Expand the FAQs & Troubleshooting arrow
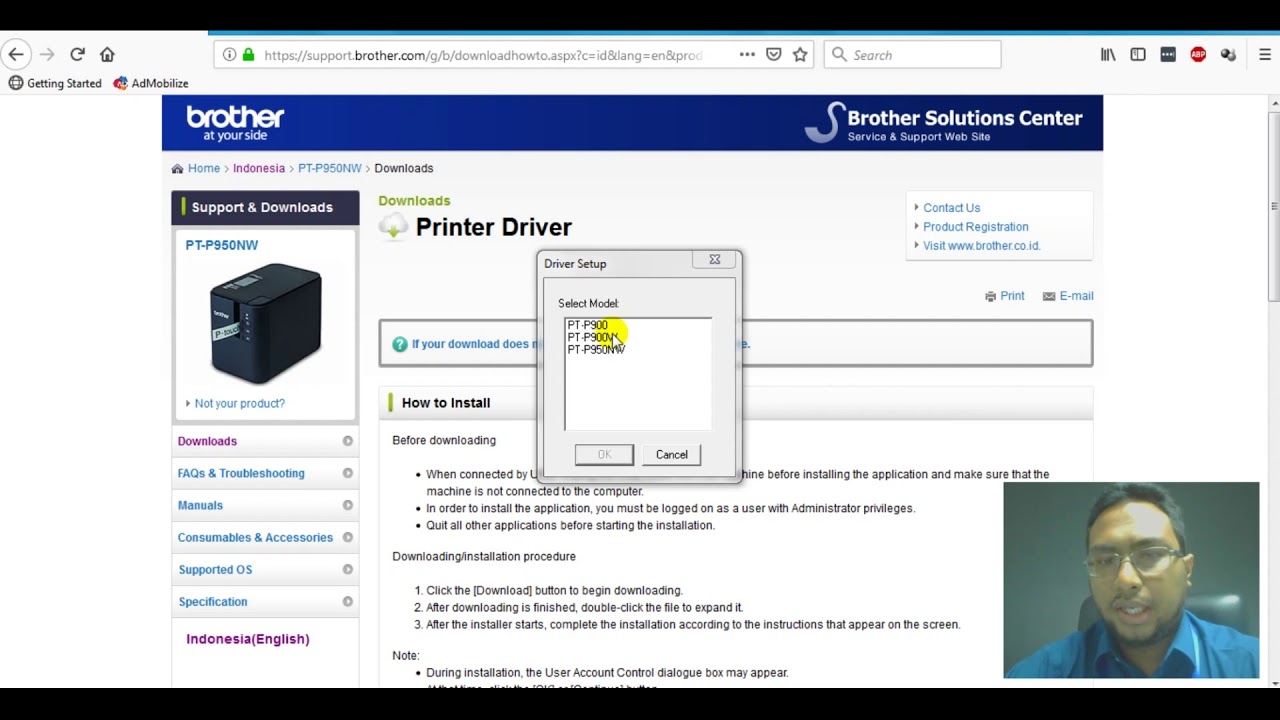1280x720 pixels. [x=347, y=473]
